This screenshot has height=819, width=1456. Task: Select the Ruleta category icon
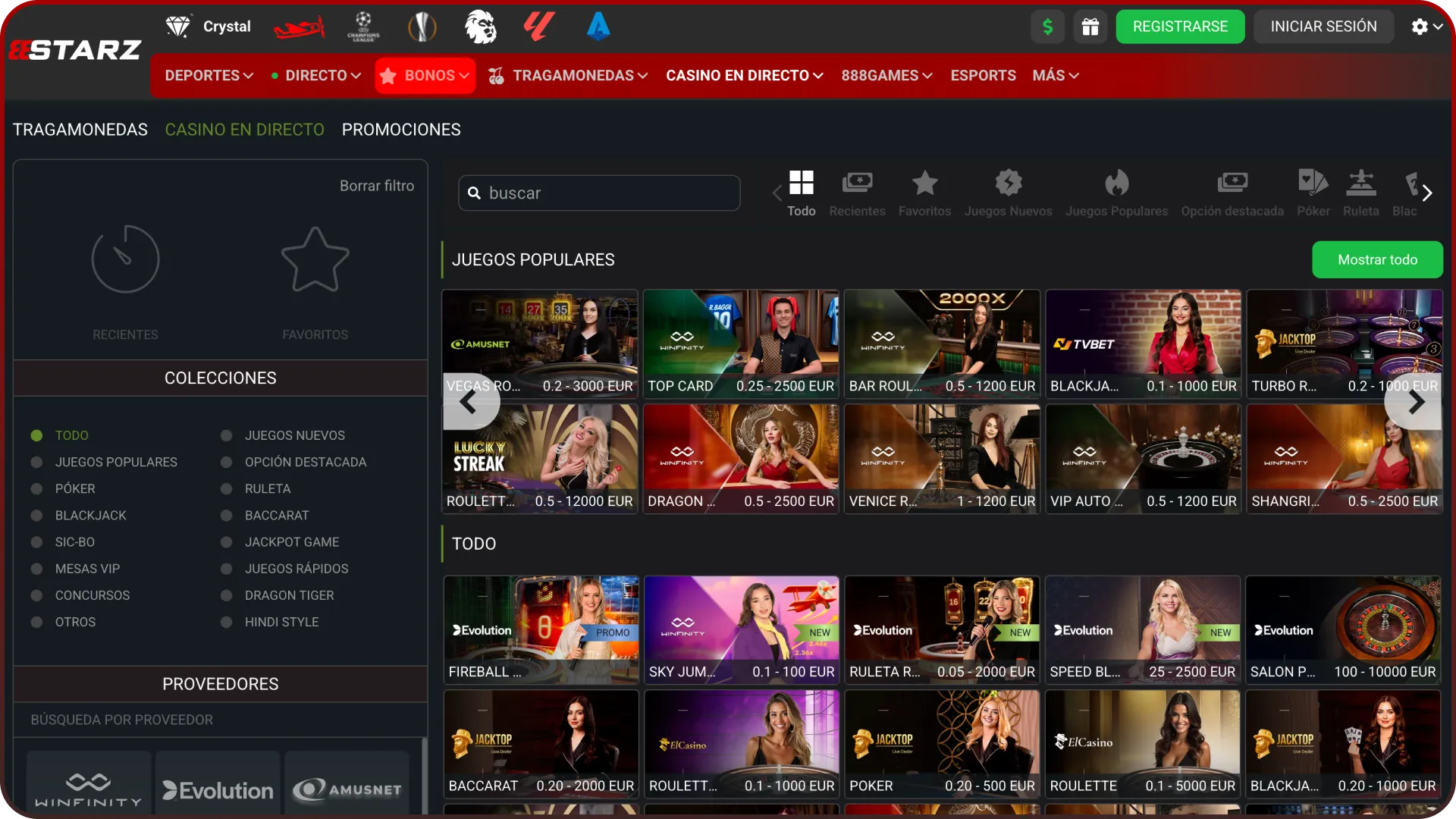[1360, 184]
